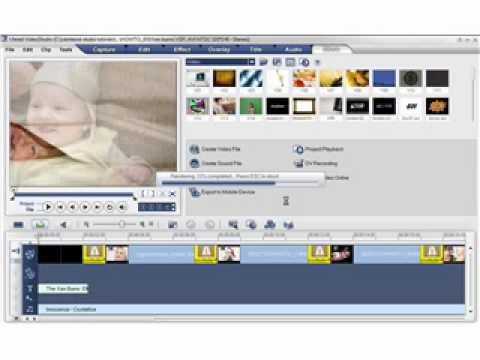The image size is (480, 360).
Task: Set the mark-in bracket point
Action: coord(143,194)
